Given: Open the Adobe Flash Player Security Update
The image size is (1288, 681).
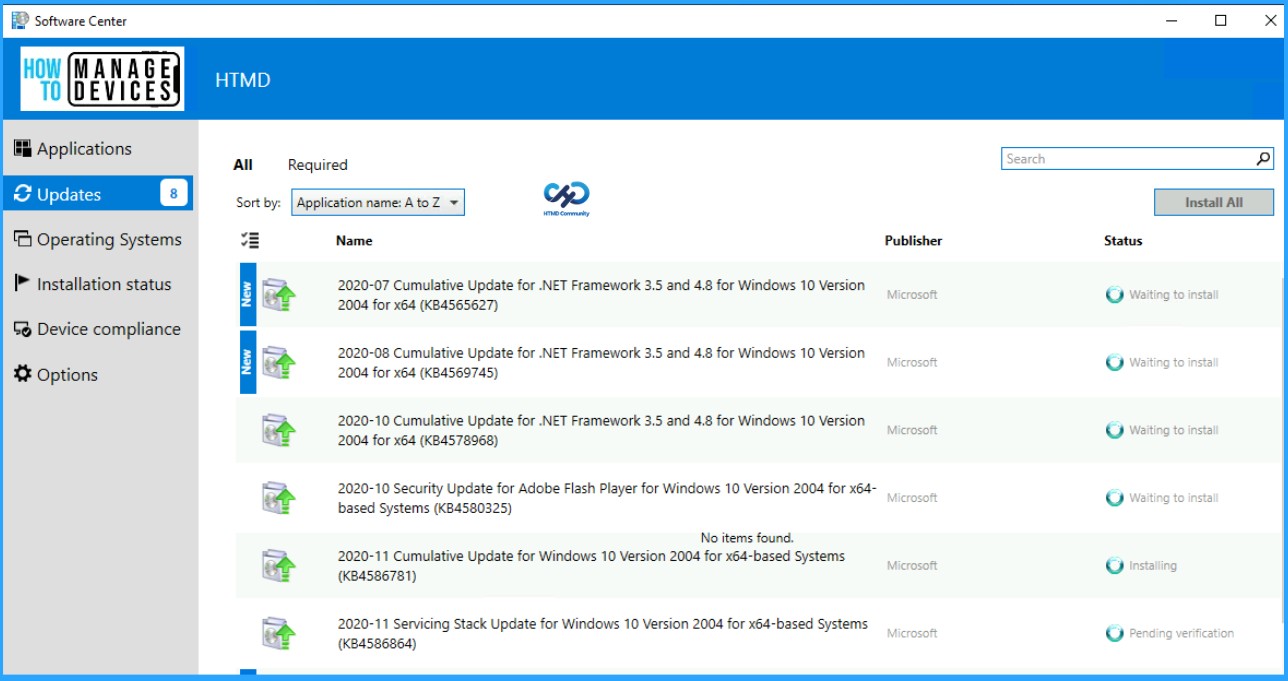Looking at the screenshot, I should point(607,498).
